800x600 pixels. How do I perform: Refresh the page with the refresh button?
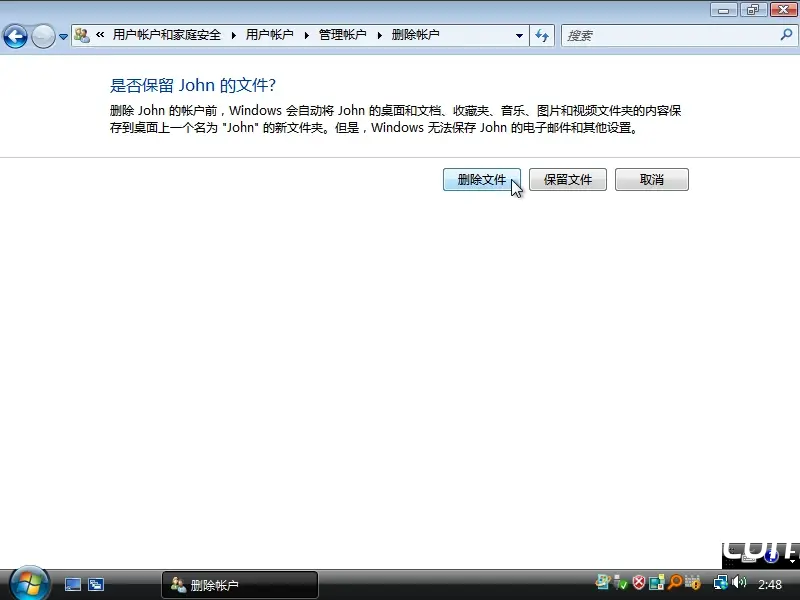tap(542, 36)
